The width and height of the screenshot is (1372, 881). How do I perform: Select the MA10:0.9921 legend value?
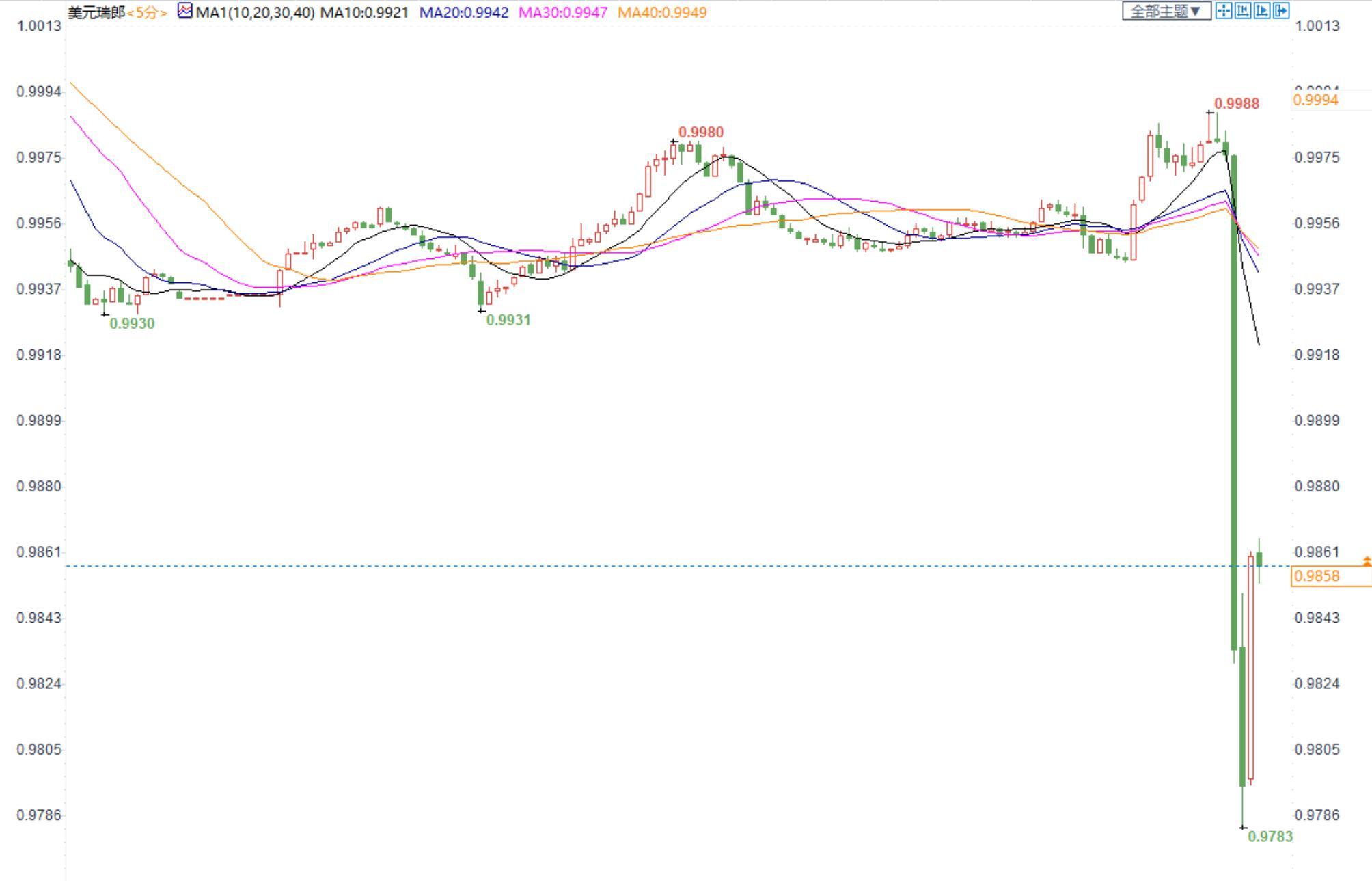(x=364, y=12)
